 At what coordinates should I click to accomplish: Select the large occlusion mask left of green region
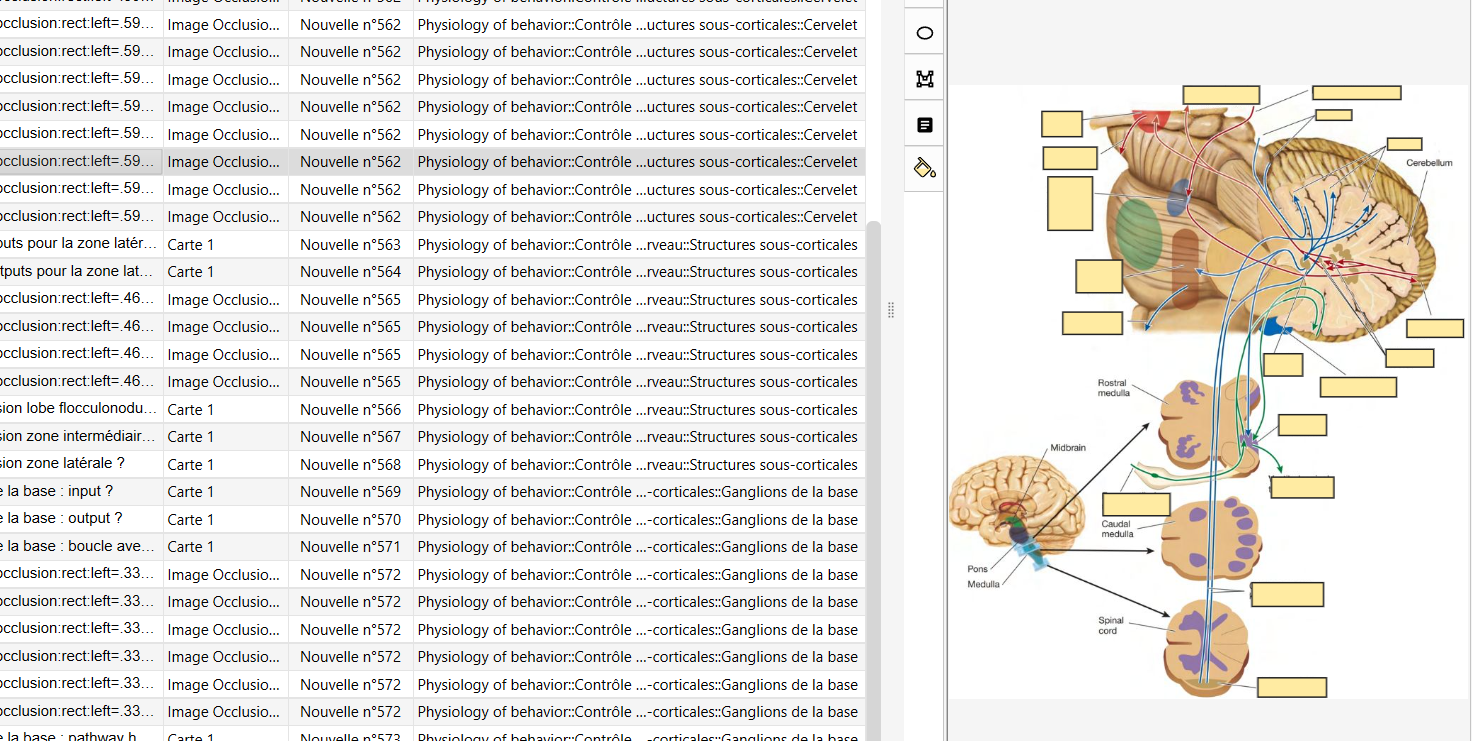click(1069, 203)
